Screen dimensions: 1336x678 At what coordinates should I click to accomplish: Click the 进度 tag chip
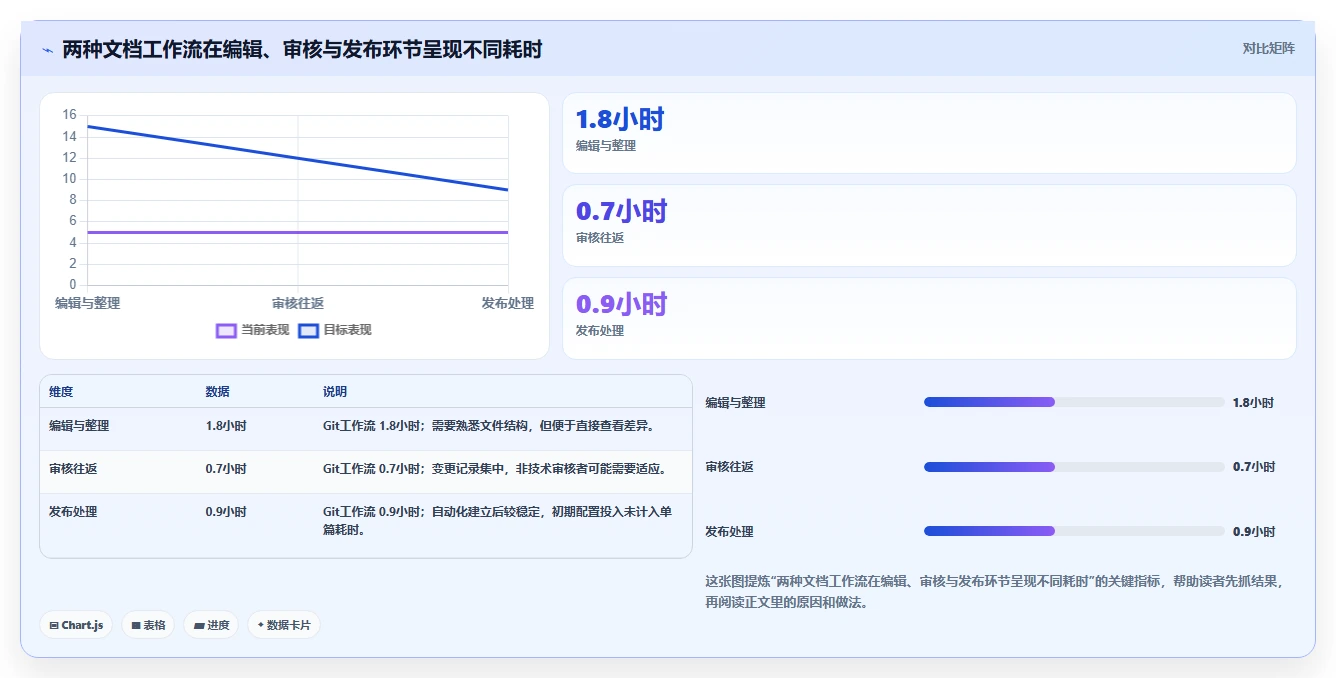pos(211,625)
